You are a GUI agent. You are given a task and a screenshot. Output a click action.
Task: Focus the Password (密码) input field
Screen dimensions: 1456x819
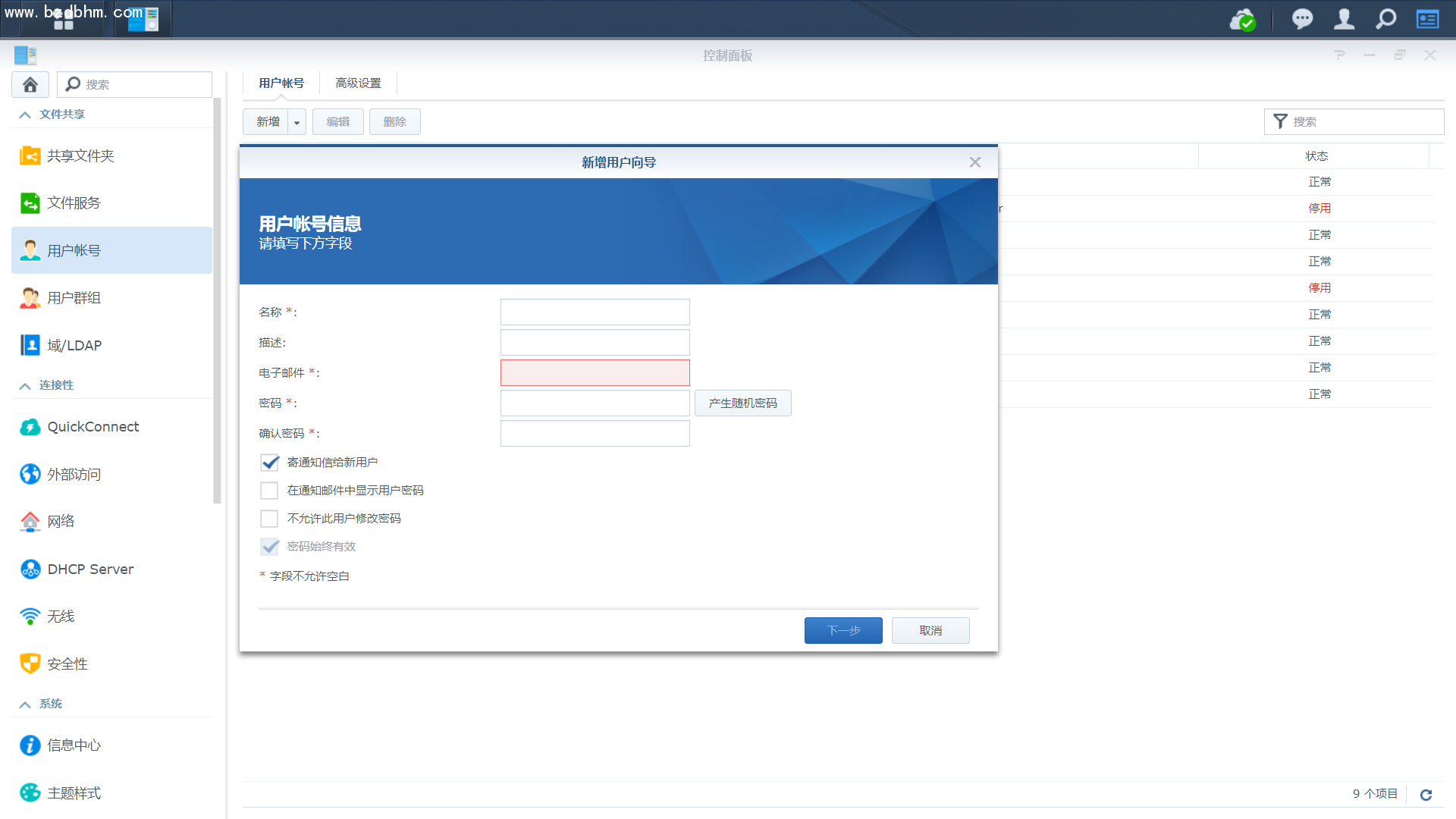pyautogui.click(x=595, y=403)
